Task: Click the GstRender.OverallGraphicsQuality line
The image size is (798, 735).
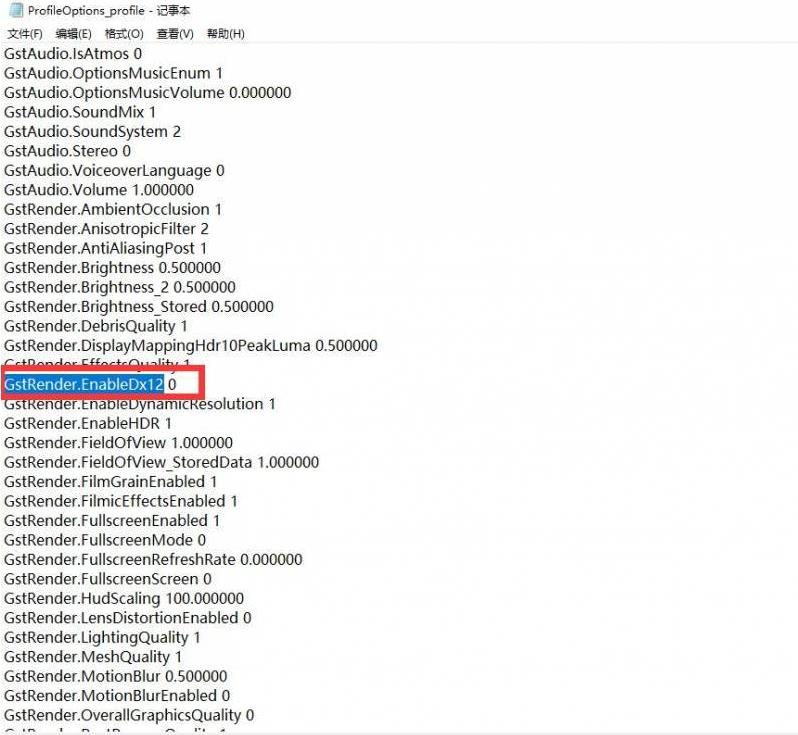Action: pos(128,715)
